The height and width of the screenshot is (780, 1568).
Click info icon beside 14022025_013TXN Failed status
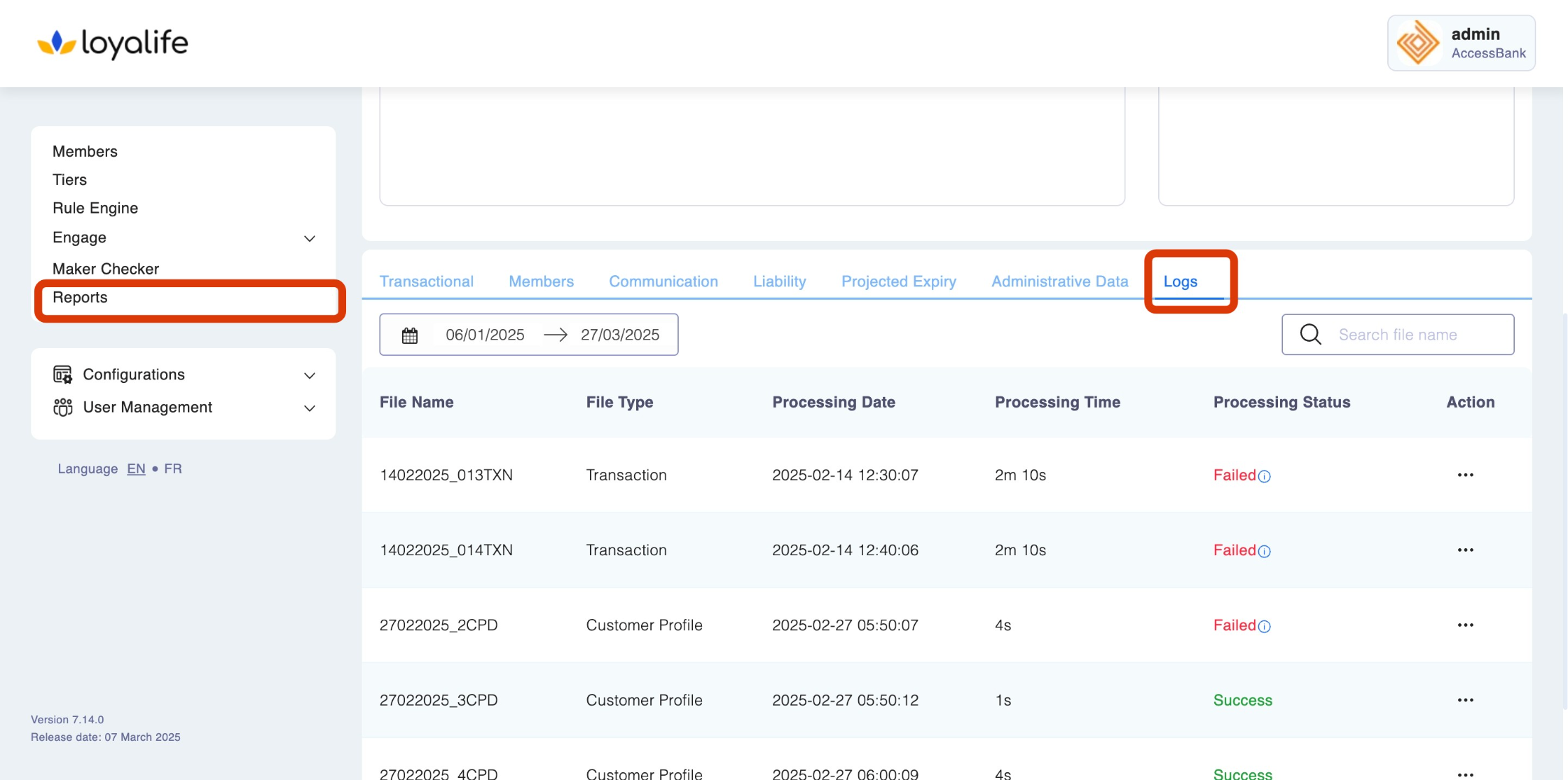click(x=1265, y=477)
